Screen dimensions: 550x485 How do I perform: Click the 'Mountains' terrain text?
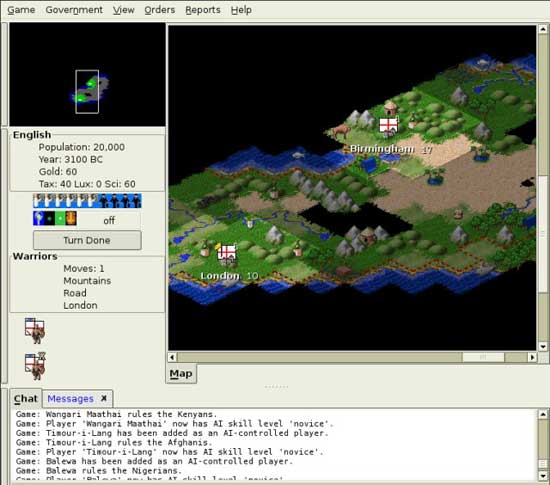click(87, 281)
